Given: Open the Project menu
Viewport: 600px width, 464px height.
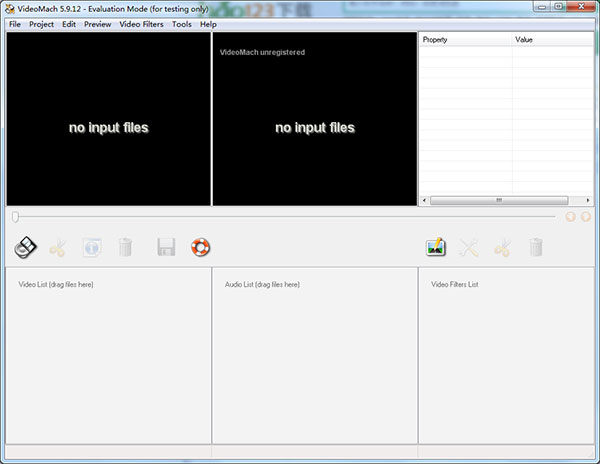Looking at the screenshot, I should pyautogui.click(x=41, y=24).
